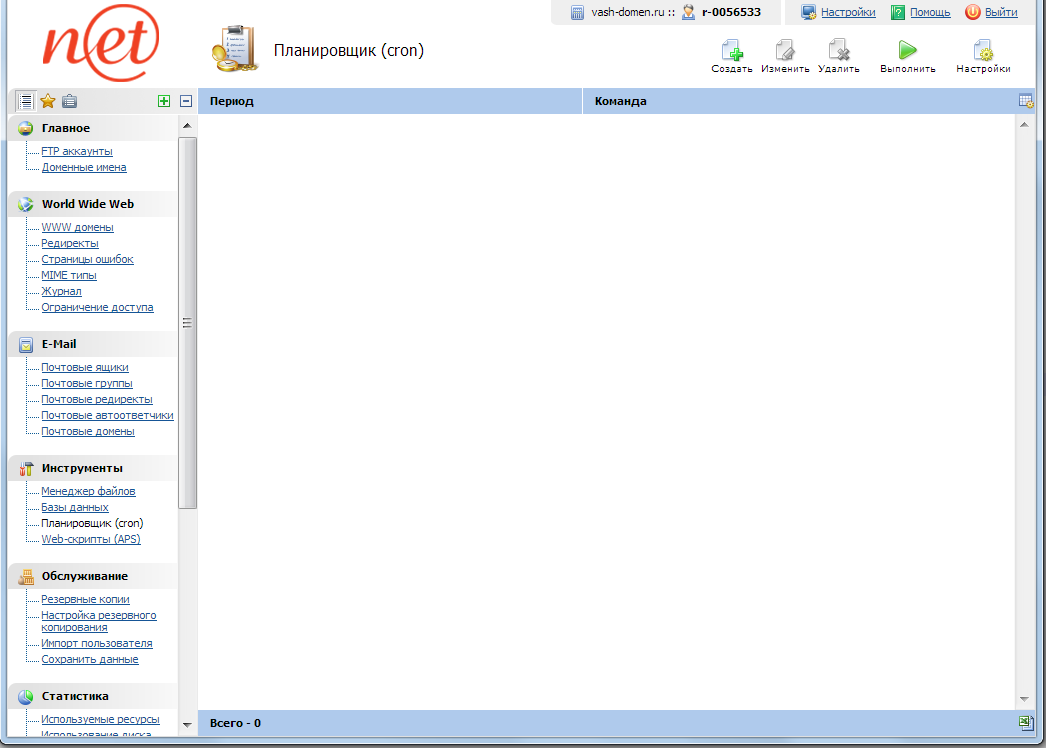1046x748 pixels.
Task: Collapse the World Wide Web section header
Action: (x=87, y=204)
